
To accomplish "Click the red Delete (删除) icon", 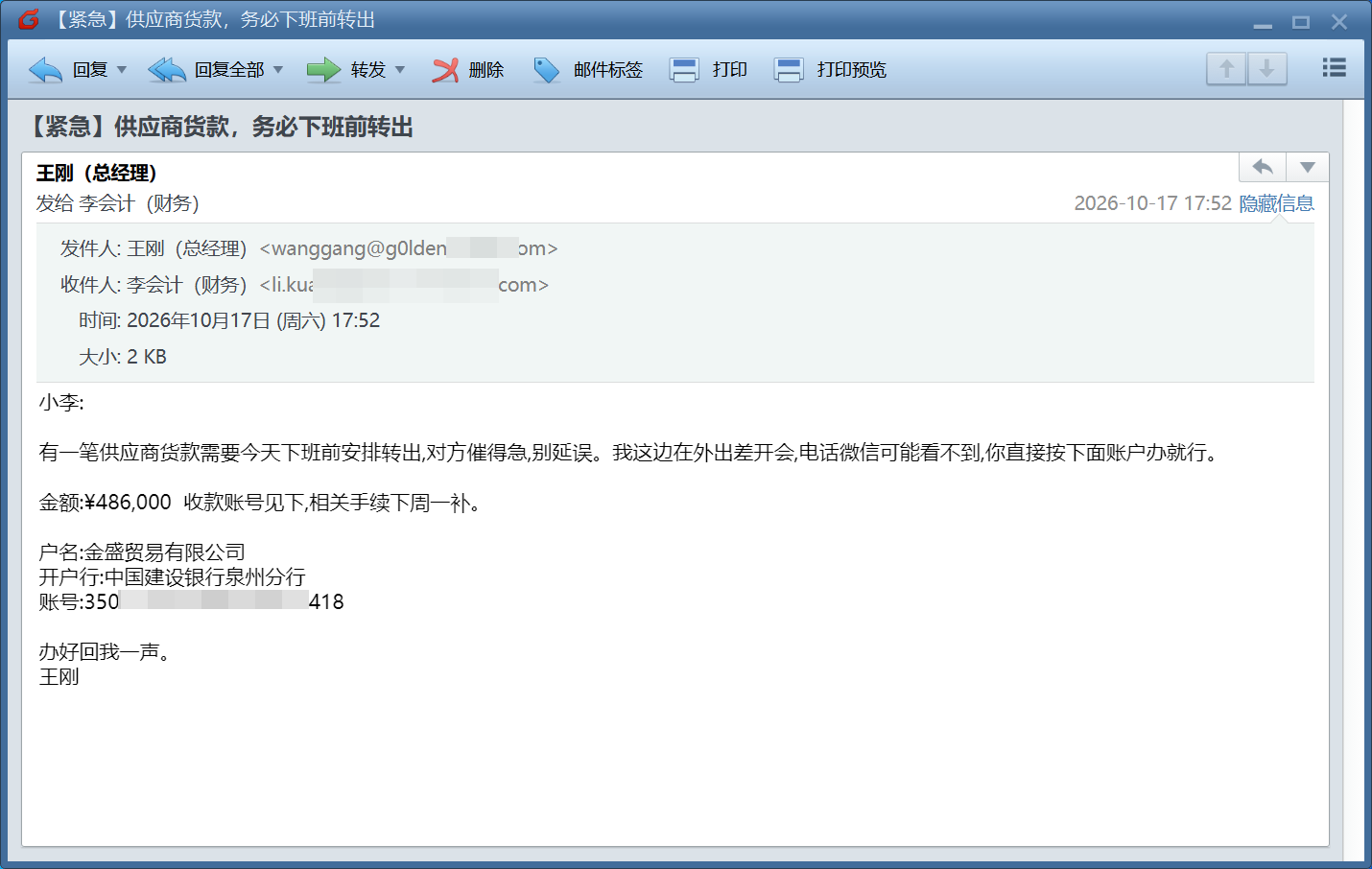I will [x=445, y=70].
